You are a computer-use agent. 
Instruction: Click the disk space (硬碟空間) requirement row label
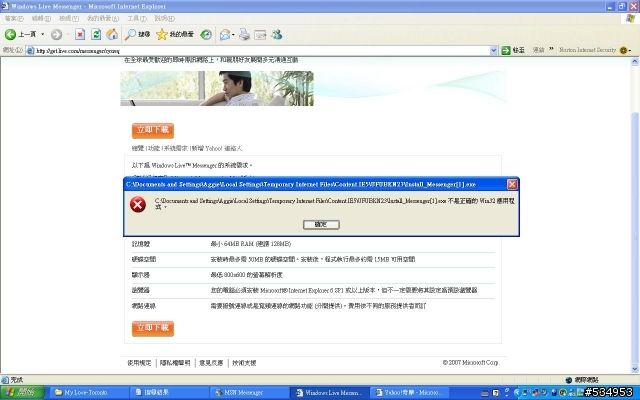coord(144,259)
